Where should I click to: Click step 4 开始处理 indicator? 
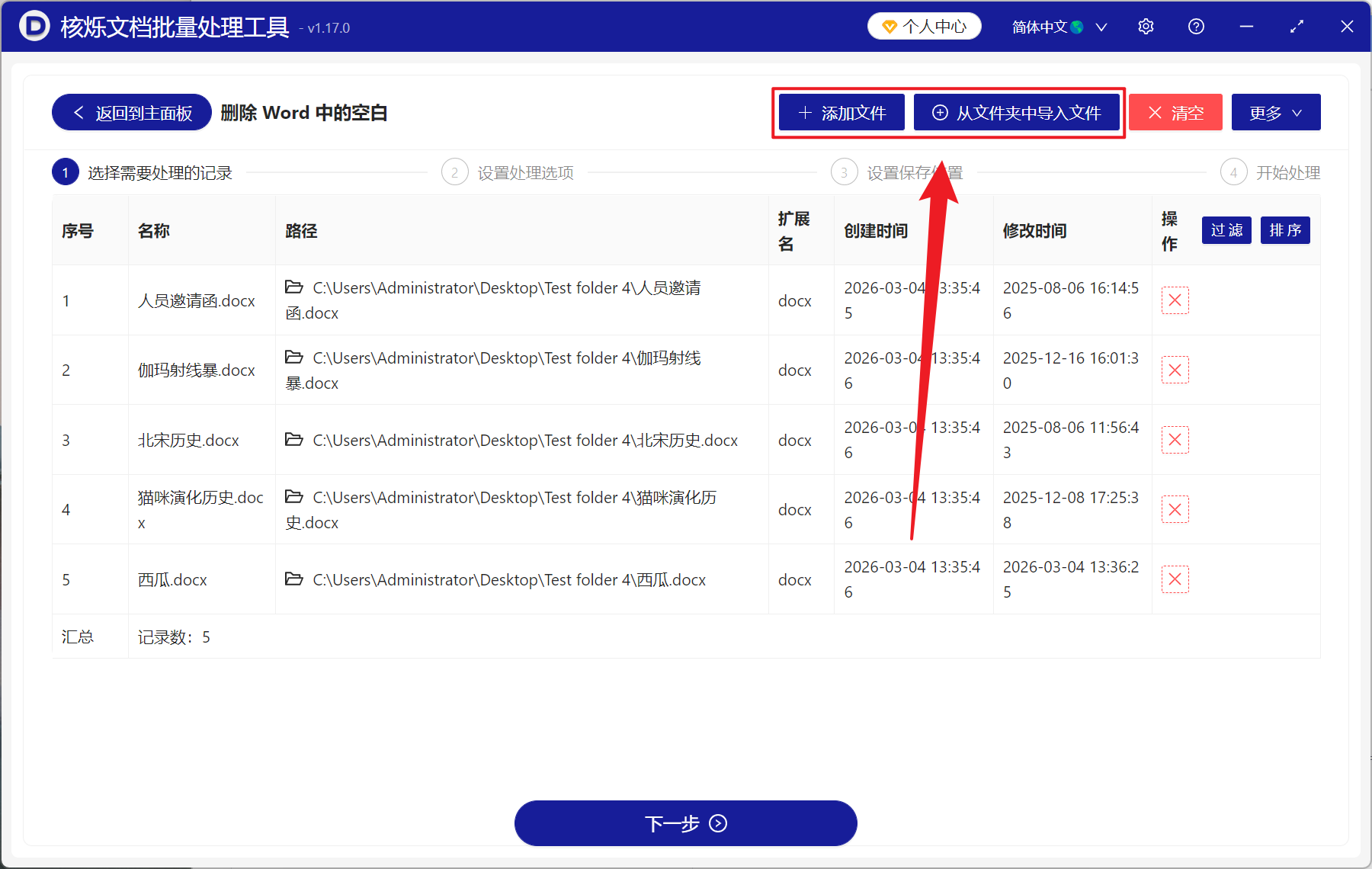(1233, 172)
